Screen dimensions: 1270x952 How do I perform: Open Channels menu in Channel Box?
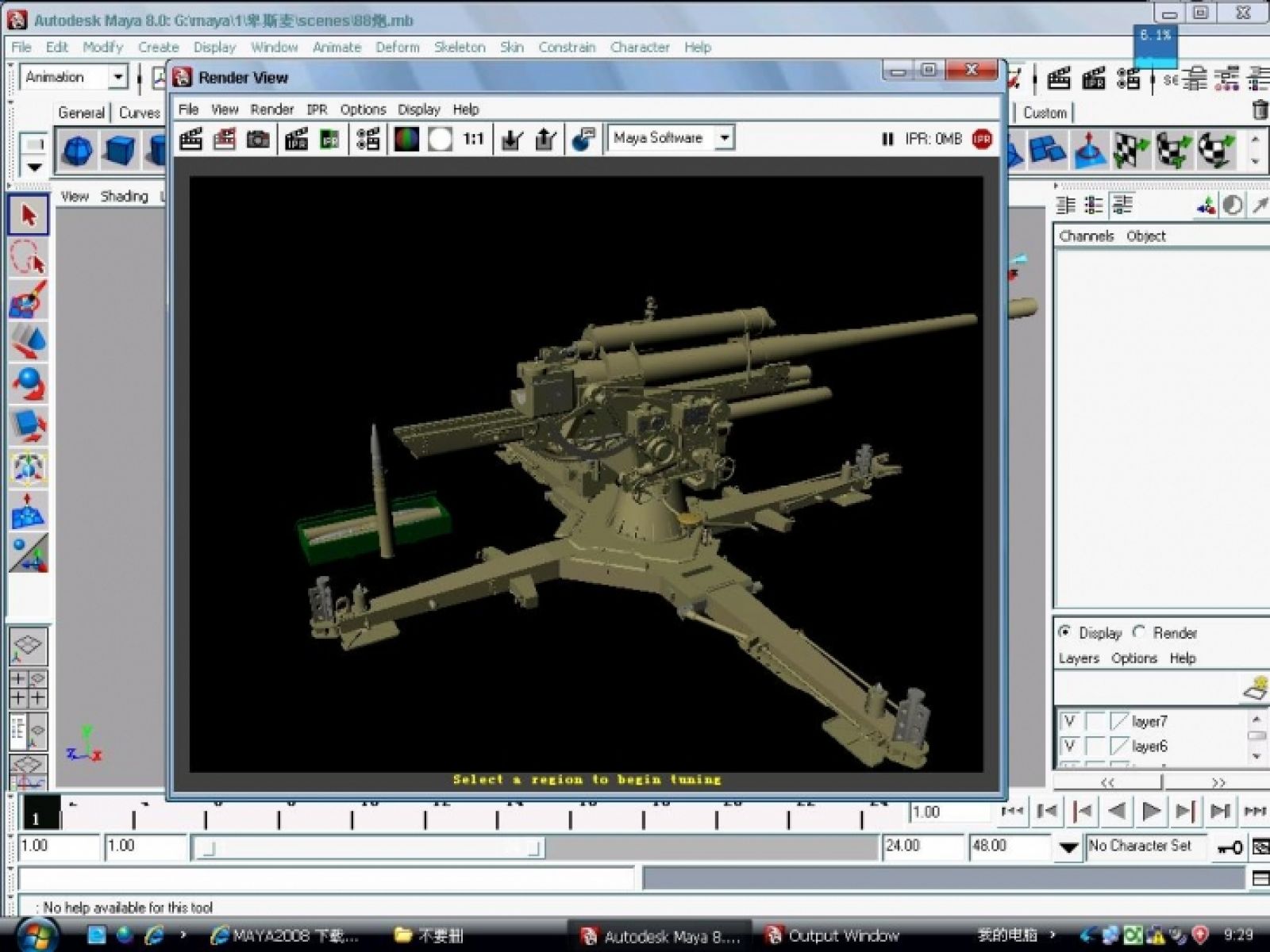(x=1086, y=236)
